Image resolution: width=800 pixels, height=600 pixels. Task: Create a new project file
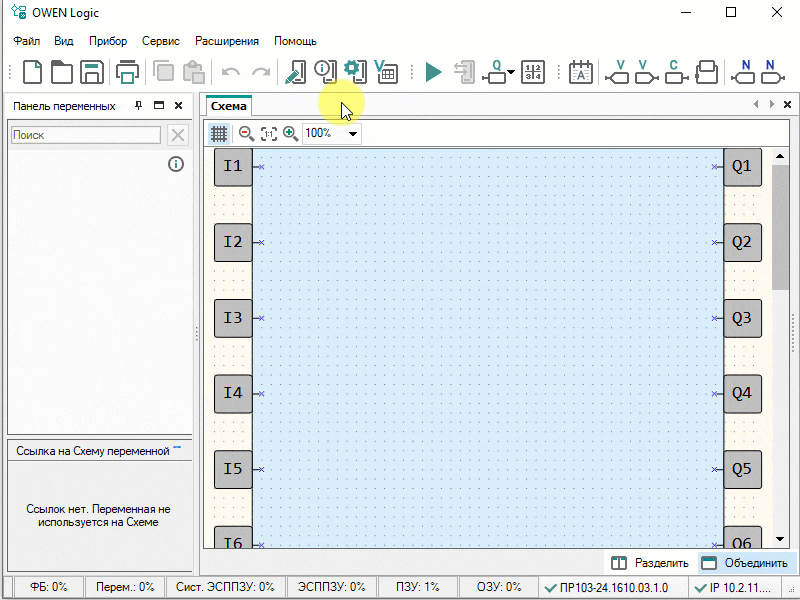click(33, 71)
